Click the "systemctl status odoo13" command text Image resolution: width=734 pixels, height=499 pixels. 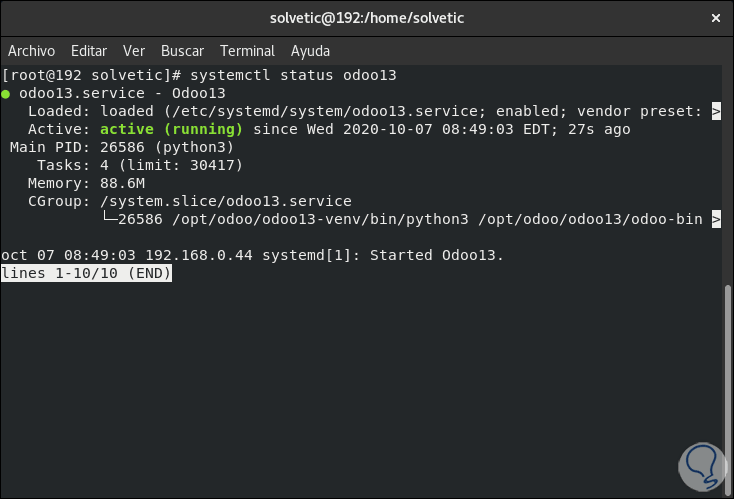[x=290, y=75]
